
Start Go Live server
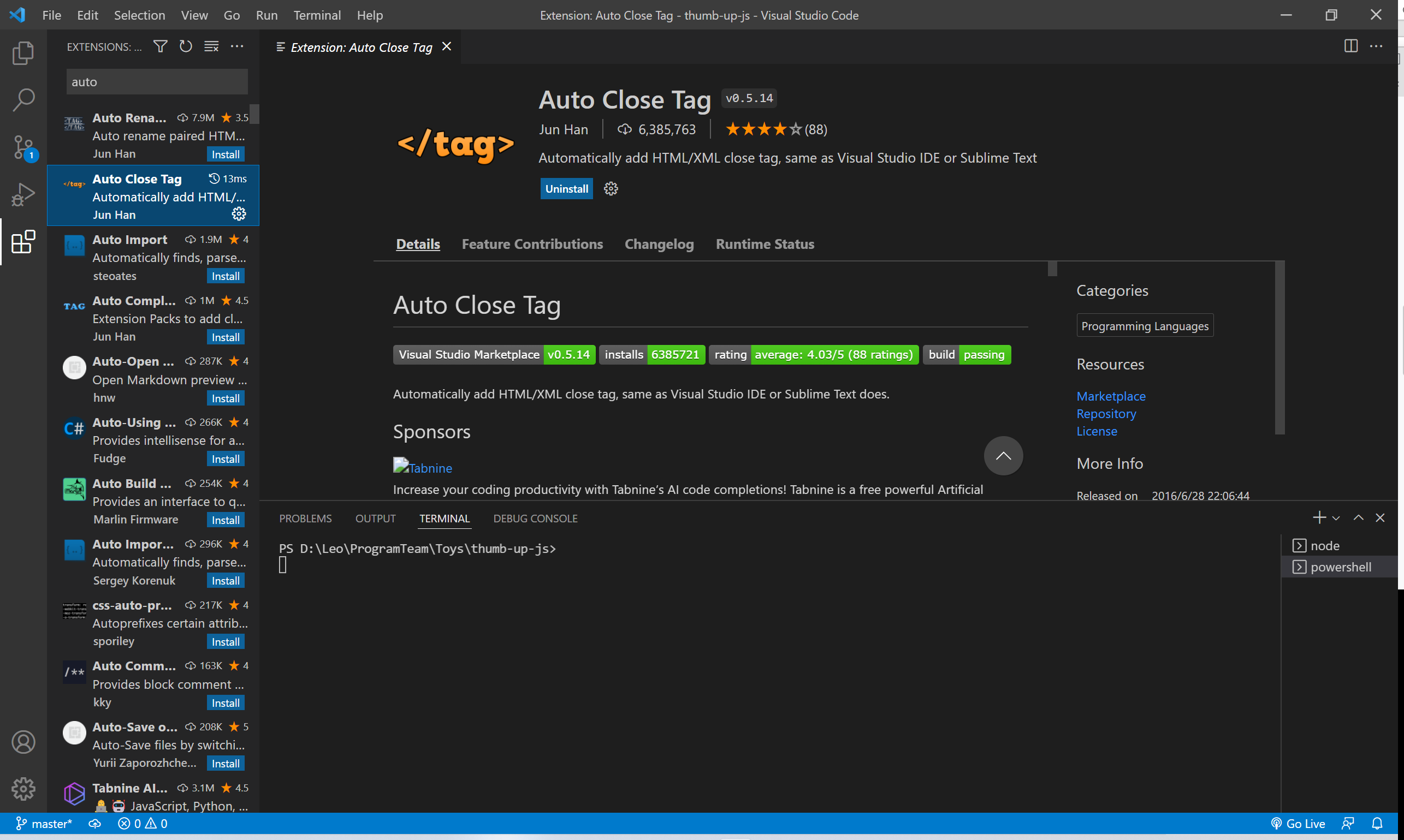point(1298,824)
